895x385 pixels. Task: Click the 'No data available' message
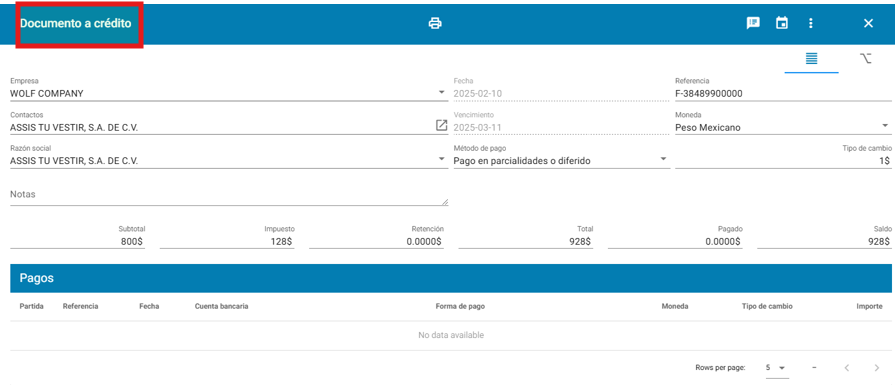coord(451,335)
